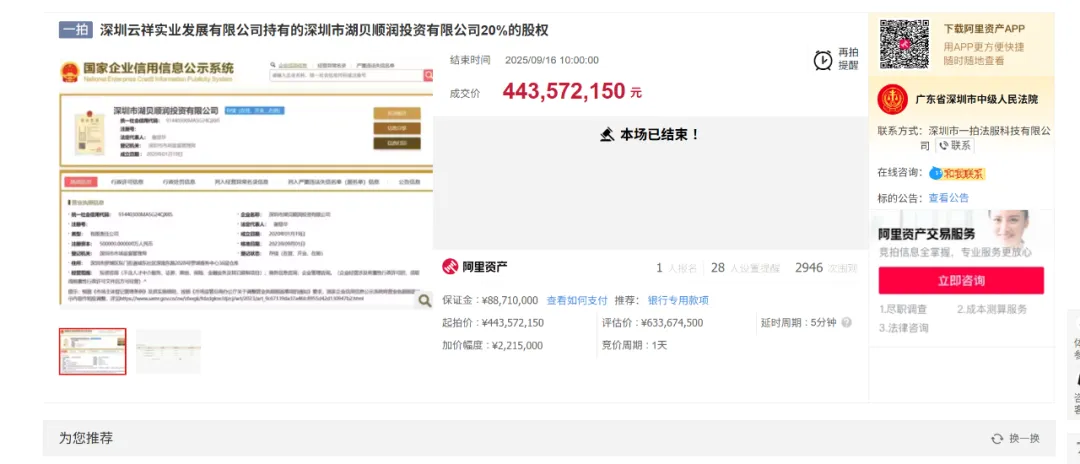Click the QR code for 阿里资产 APP
Image resolution: width=1080 pixels, height=464 pixels.
pyautogui.click(x=904, y=43)
